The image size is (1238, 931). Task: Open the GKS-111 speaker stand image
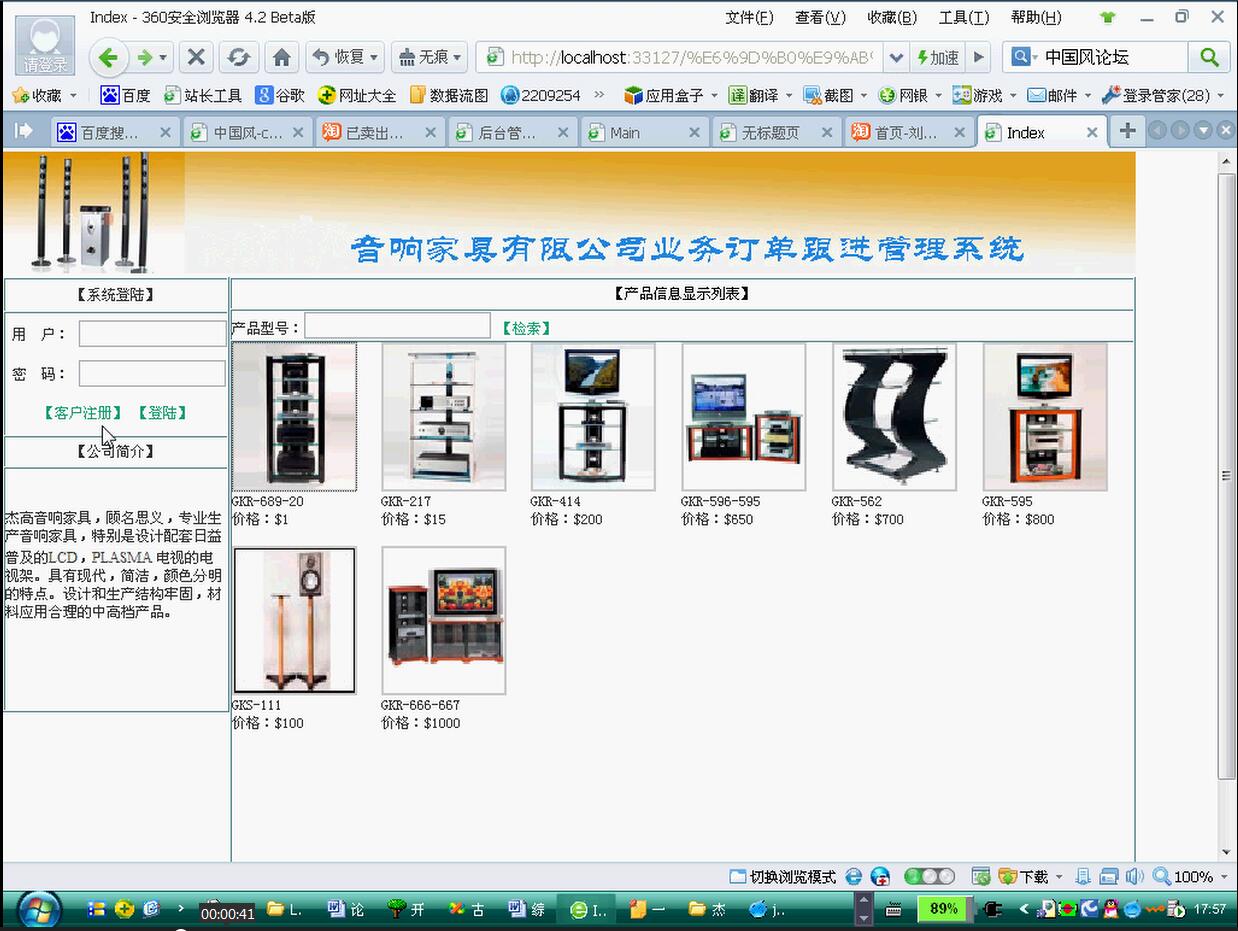(294, 620)
